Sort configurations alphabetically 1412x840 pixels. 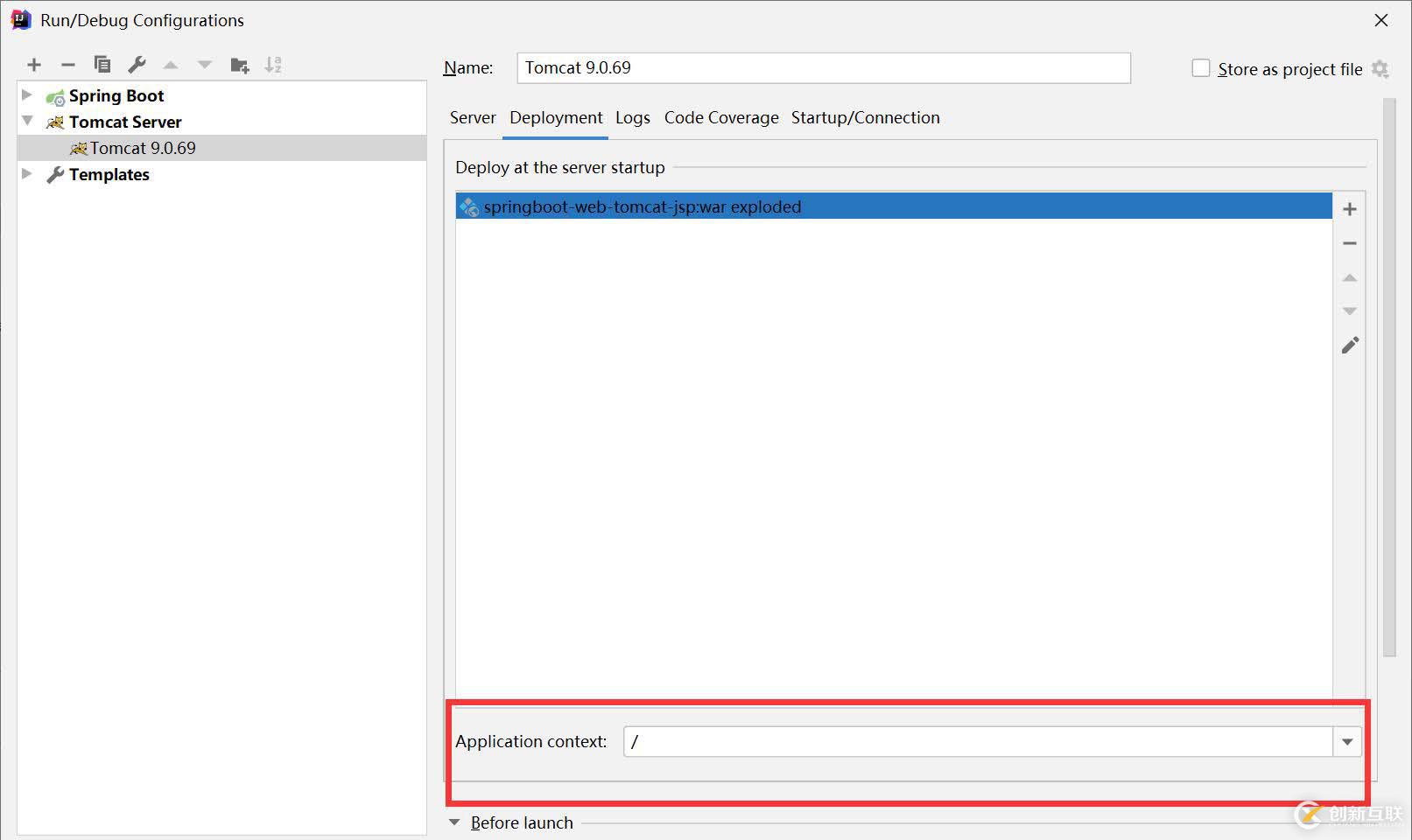[x=274, y=65]
